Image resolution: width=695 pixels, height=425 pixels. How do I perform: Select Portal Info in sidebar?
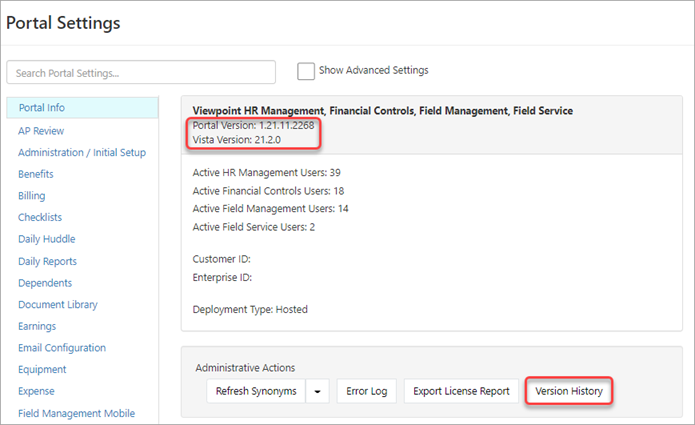(82, 108)
